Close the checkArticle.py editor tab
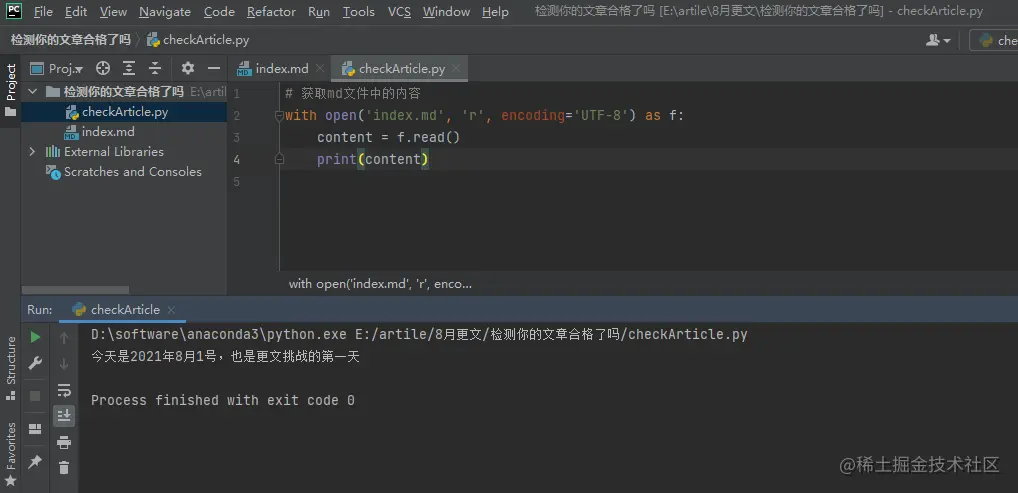1018x493 pixels. [456, 68]
